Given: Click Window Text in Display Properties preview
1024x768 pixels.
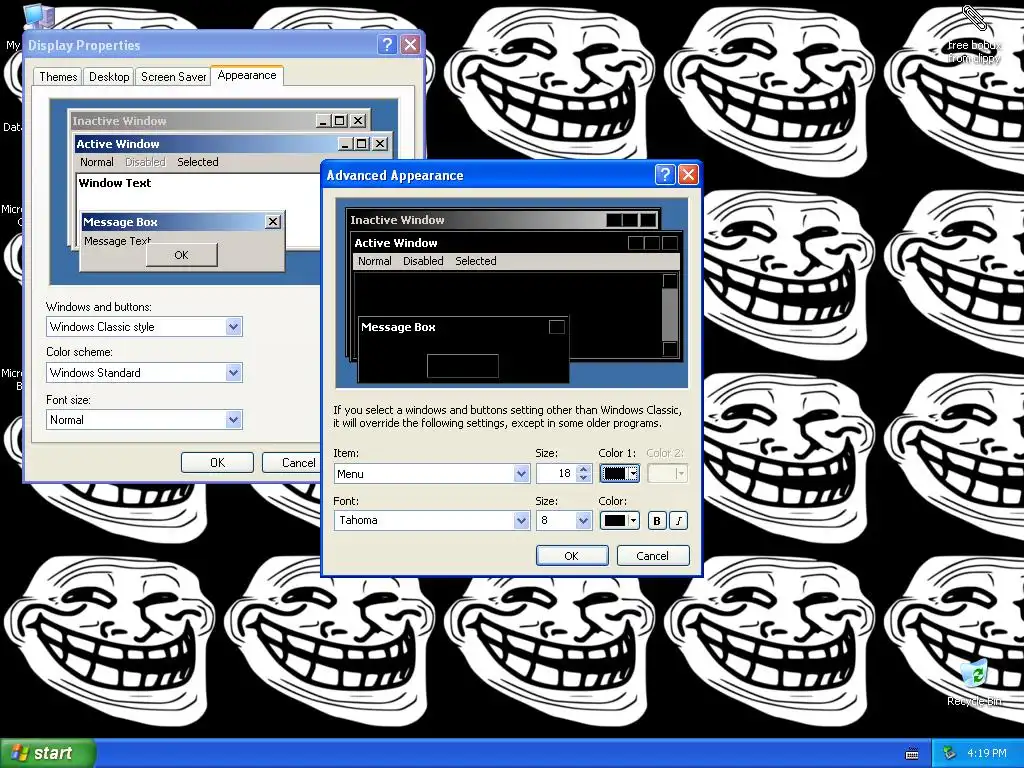Looking at the screenshot, I should tap(115, 183).
